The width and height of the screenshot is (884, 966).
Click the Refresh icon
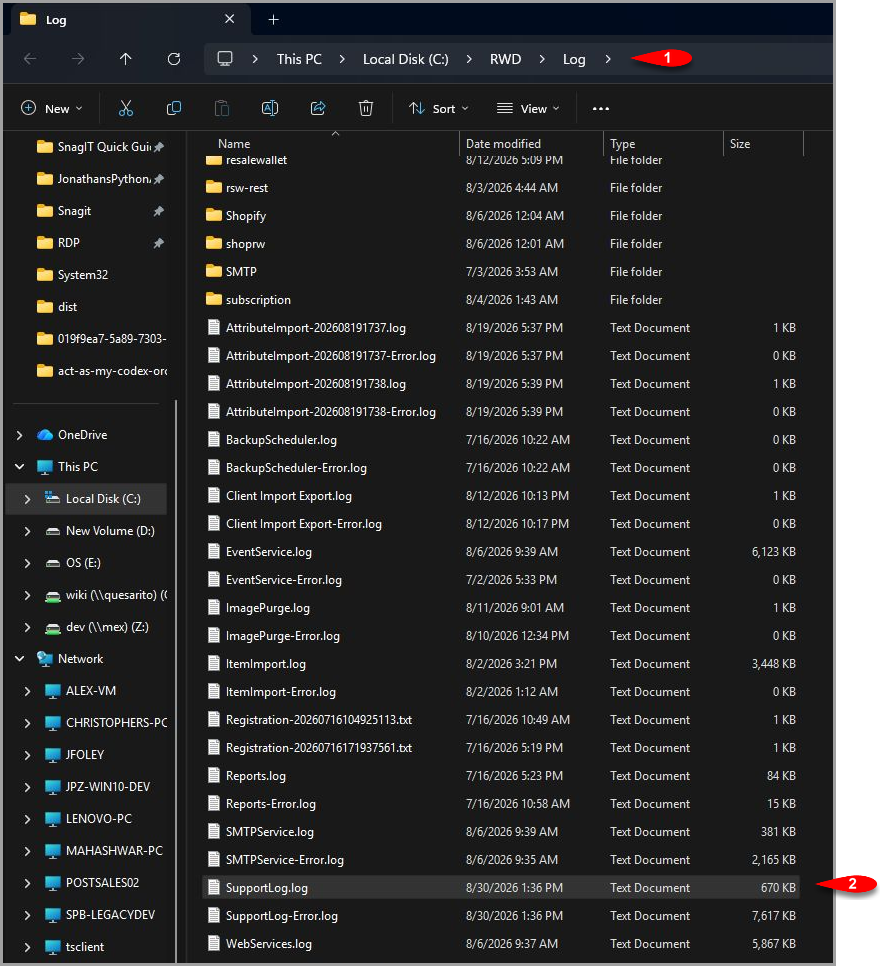pyautogui.click(x=174, y=59)
